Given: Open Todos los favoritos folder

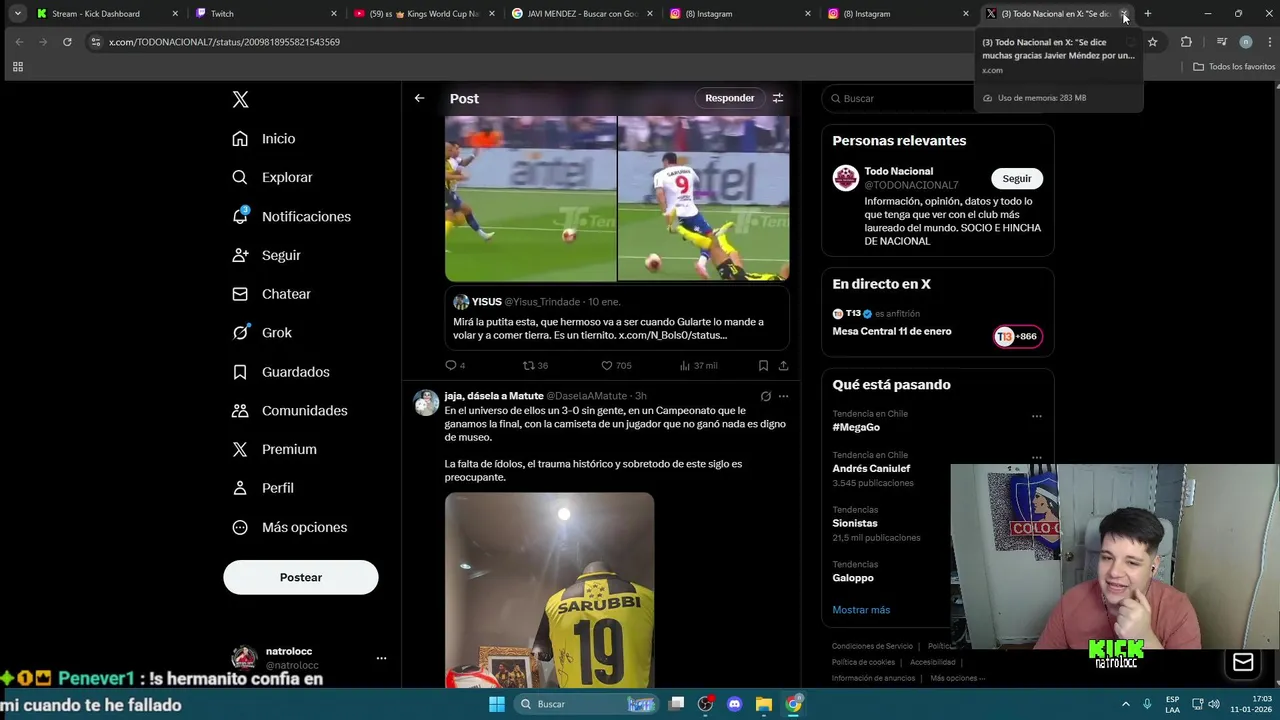Looking at the screenshot, I should click(1234, 67).
